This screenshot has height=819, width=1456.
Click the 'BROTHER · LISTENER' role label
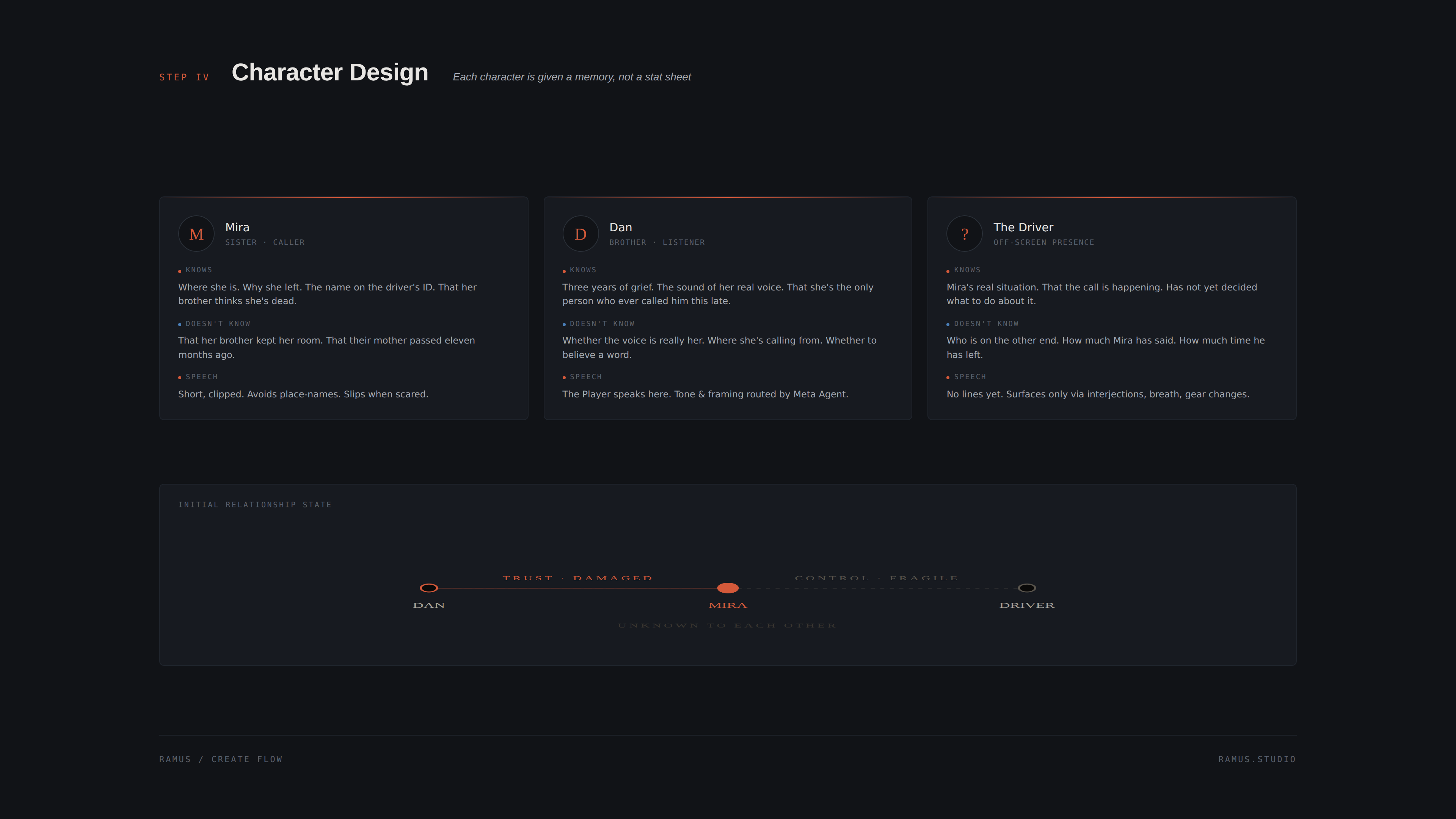[x=657, y=243]
